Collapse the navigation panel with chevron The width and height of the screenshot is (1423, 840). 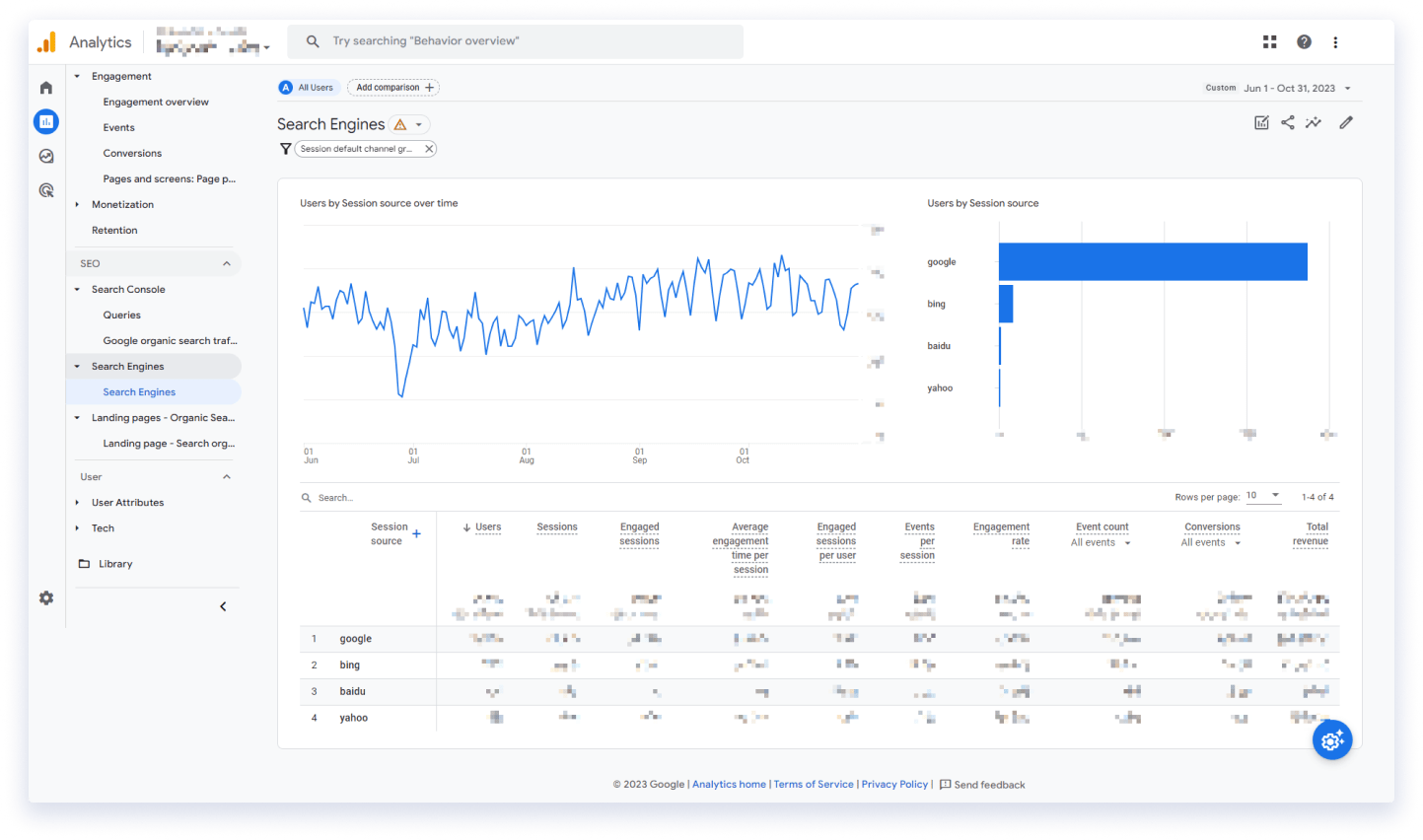click(x=223, y=606)
